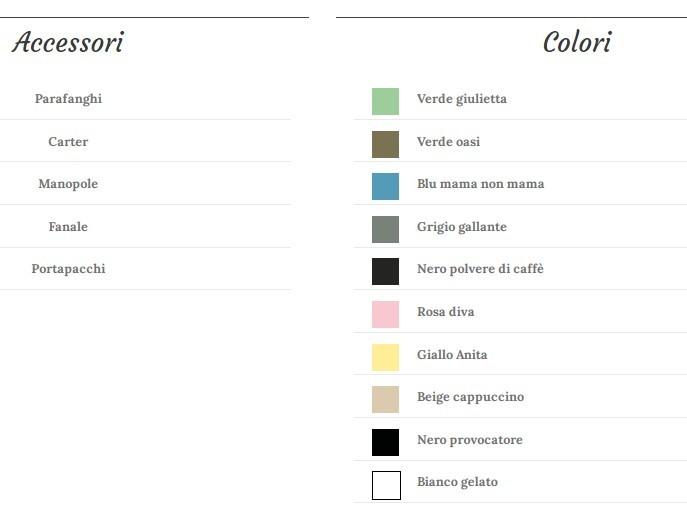Pick the Rosa diva pink swatch
The image size is (687, 518).
click(x=385, y=314)
